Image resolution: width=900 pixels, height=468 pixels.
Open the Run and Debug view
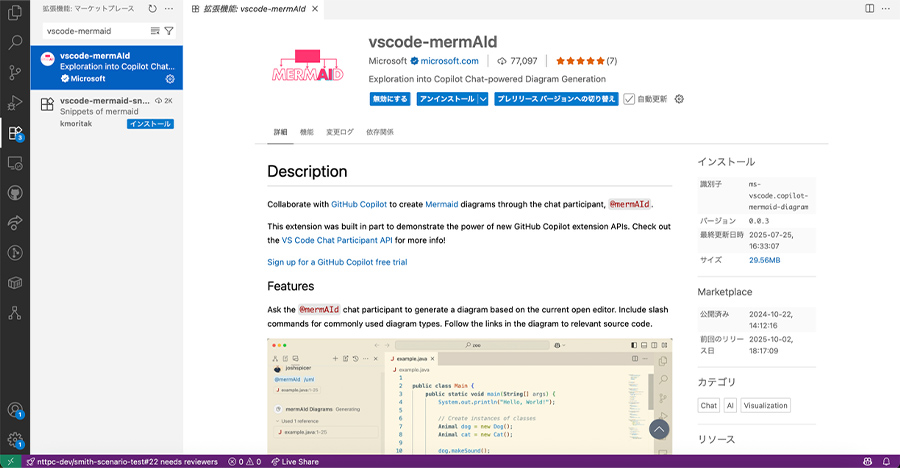point(15,102)
